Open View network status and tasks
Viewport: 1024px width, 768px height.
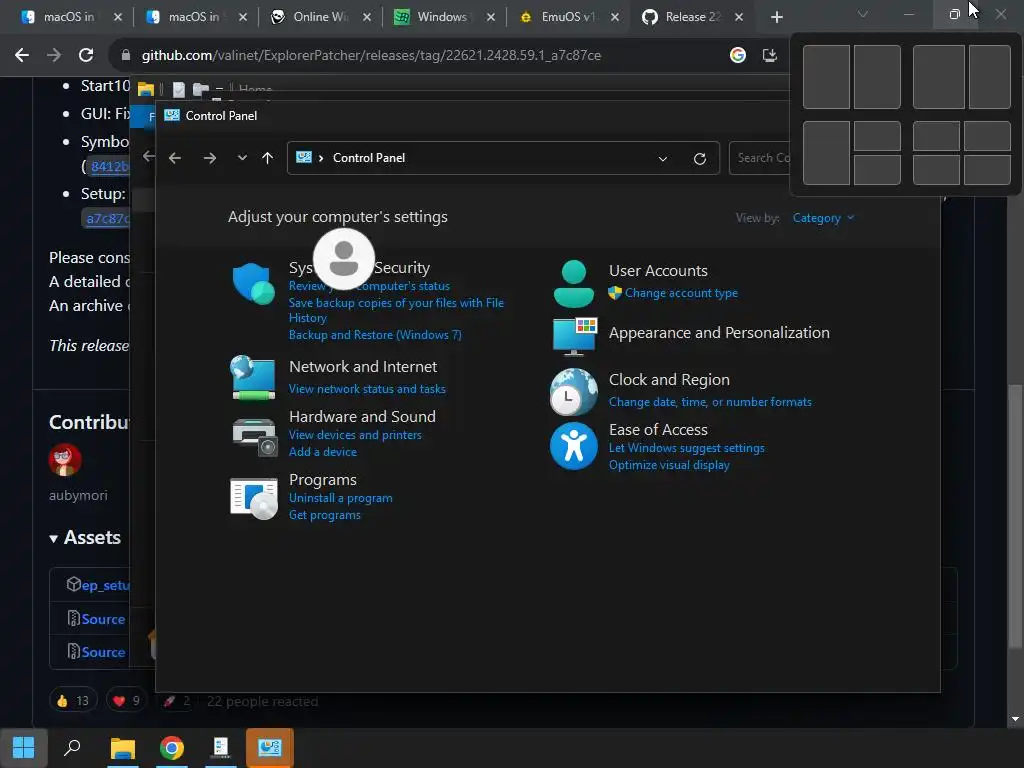click(367, 389)
